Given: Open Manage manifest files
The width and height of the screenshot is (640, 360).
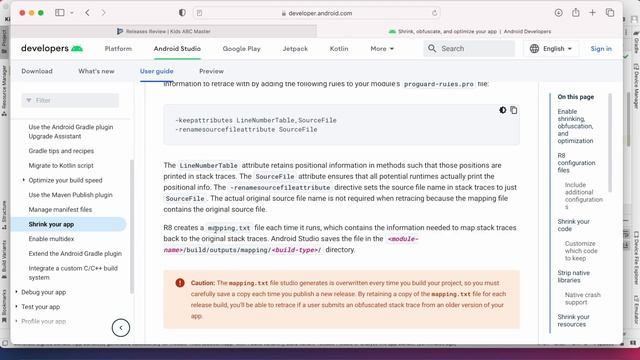Looking at the screenshot, I should tap(60, 209).
